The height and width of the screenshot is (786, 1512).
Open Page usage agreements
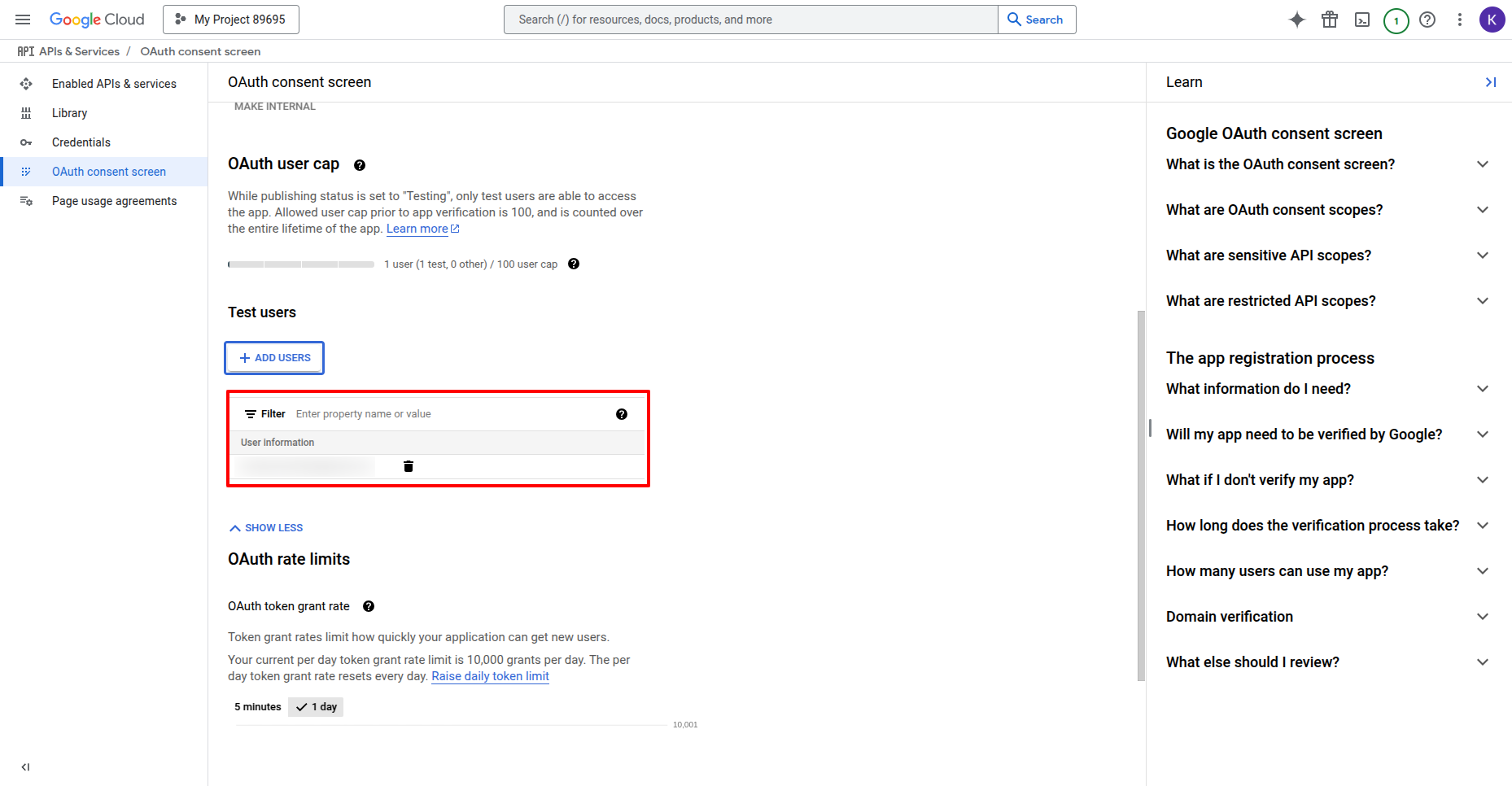(104, 201)
